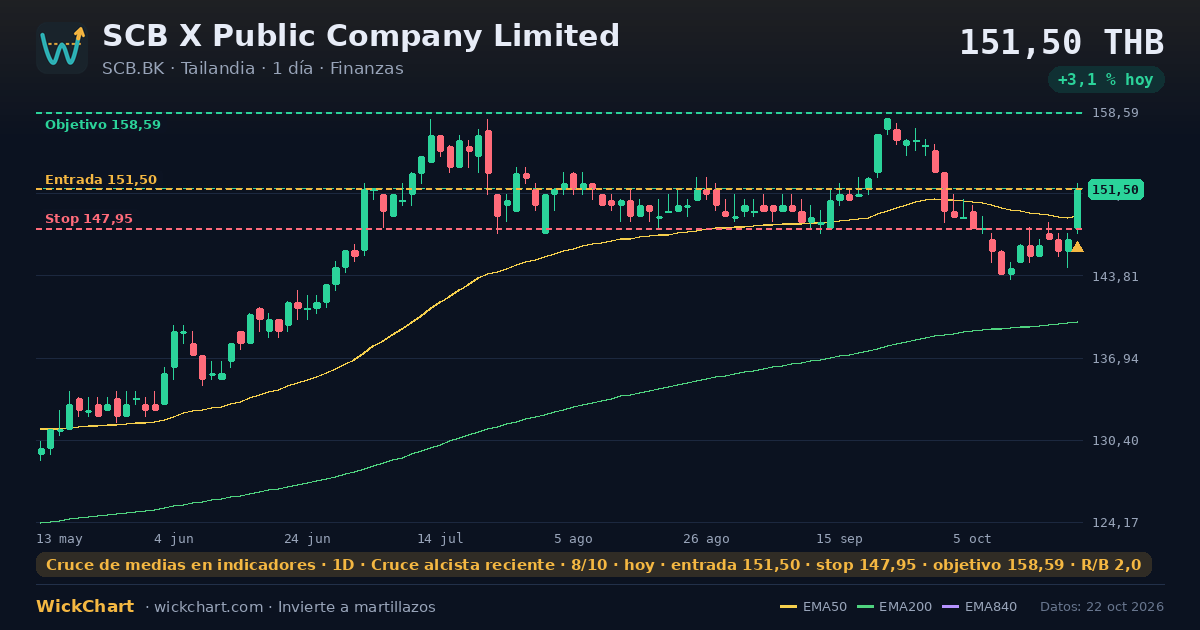This screenshot has height=630, width=1200.
Task: Select the EMA840 legend entry
Action: pyautogui.click(x=979, y=607)
